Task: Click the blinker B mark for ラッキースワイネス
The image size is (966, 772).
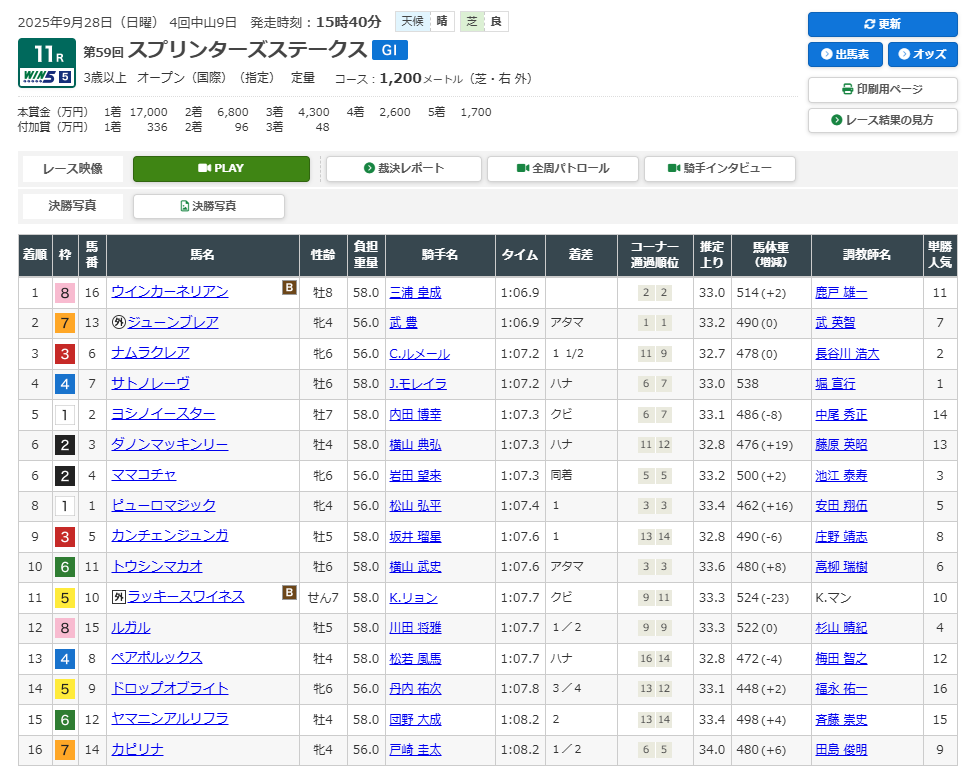Action: coord(289,593)
